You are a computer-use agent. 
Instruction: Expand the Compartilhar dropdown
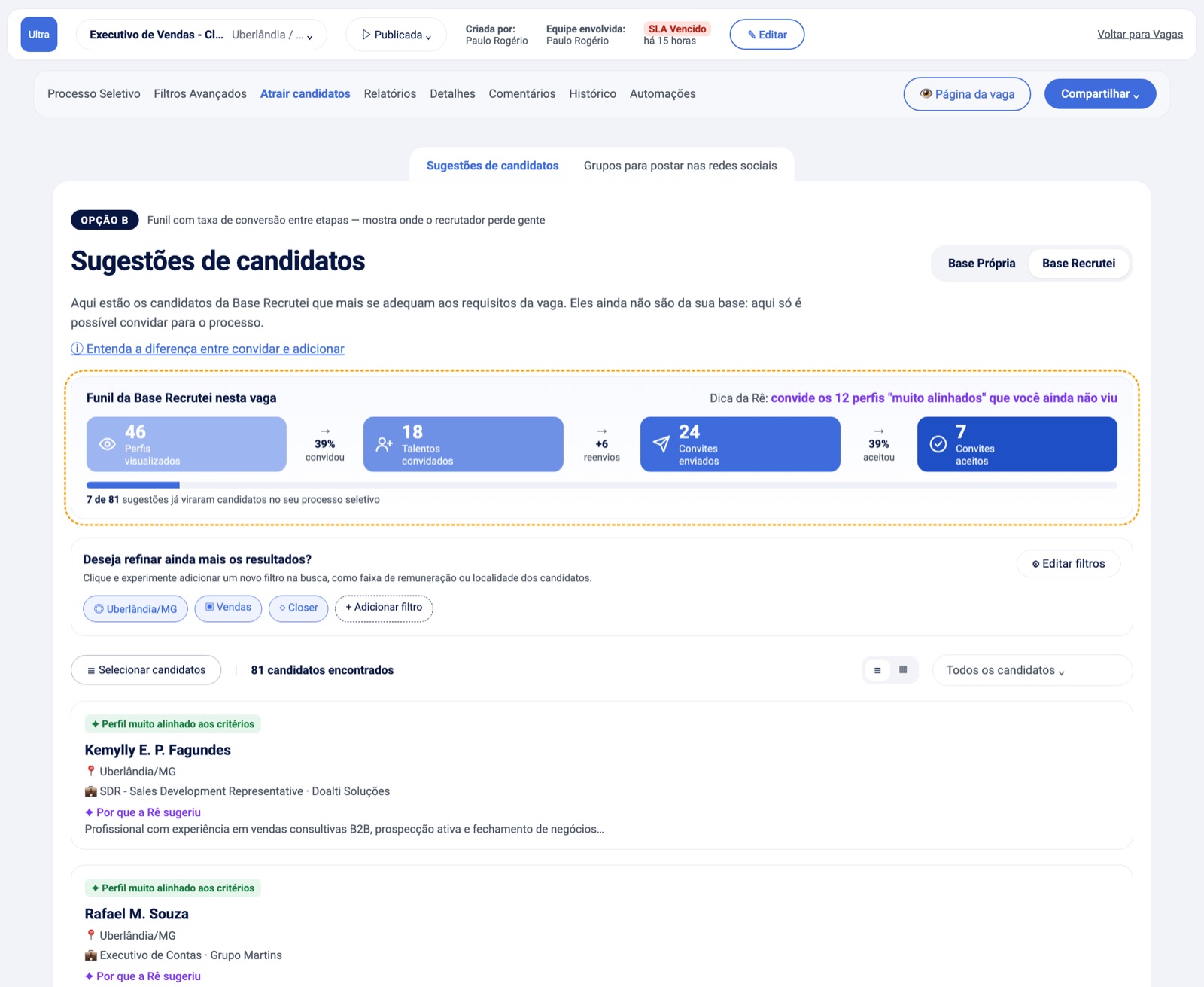[1100, 94]
